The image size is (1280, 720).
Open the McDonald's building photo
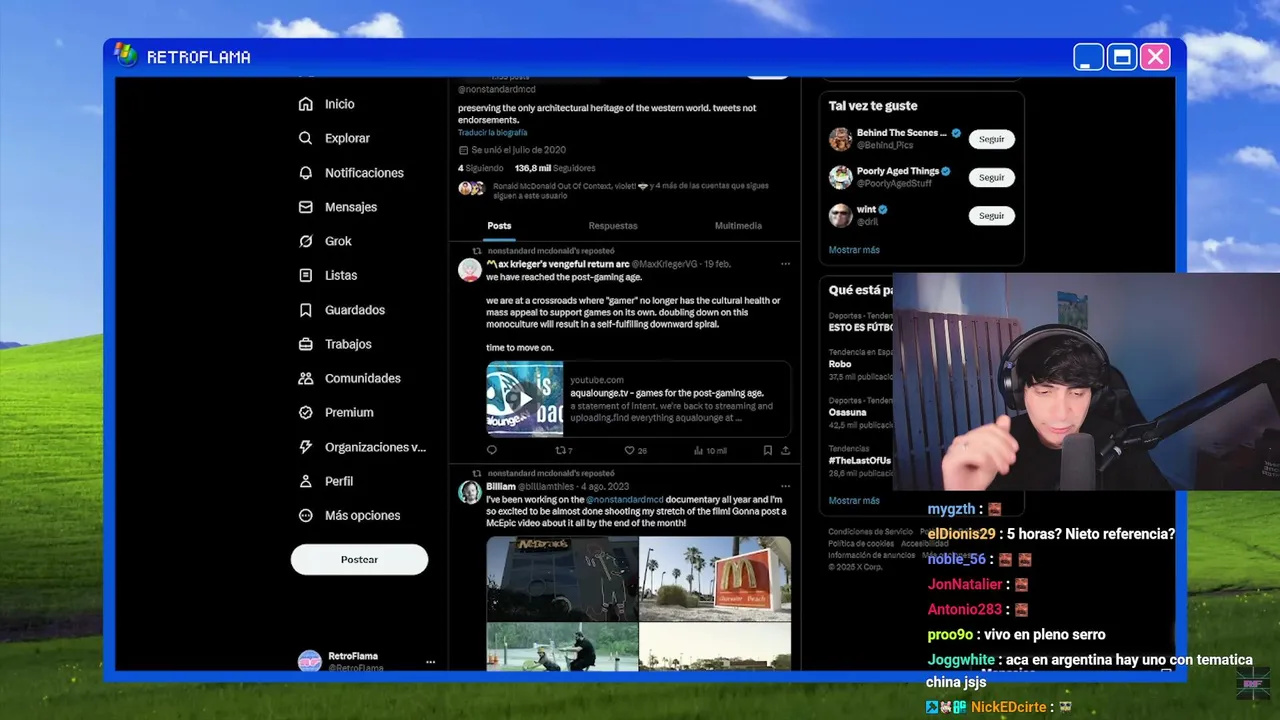(x=562, y=579)
